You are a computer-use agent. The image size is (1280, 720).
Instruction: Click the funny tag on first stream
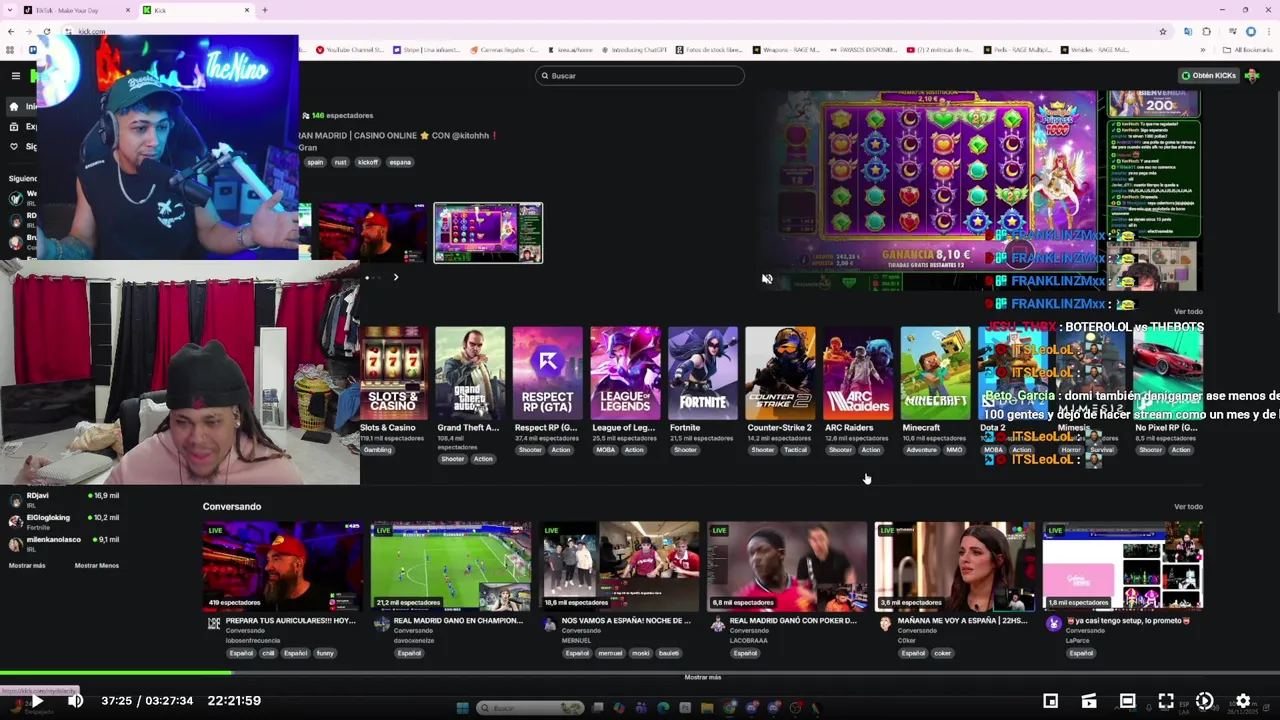click(x=325, y=653)
